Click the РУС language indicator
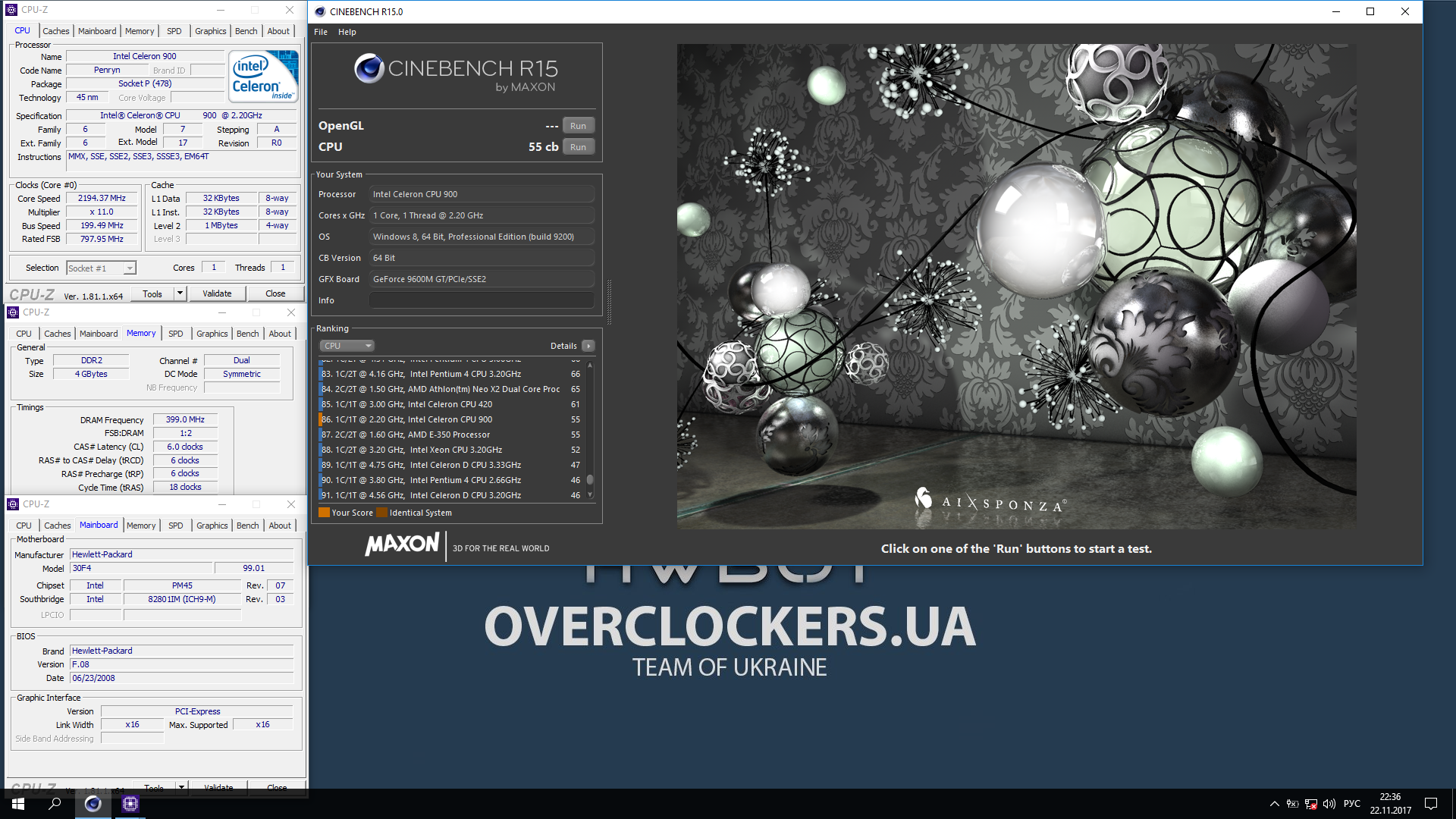Screen dimensions: 1456x819 click(x=1352, y=804)
